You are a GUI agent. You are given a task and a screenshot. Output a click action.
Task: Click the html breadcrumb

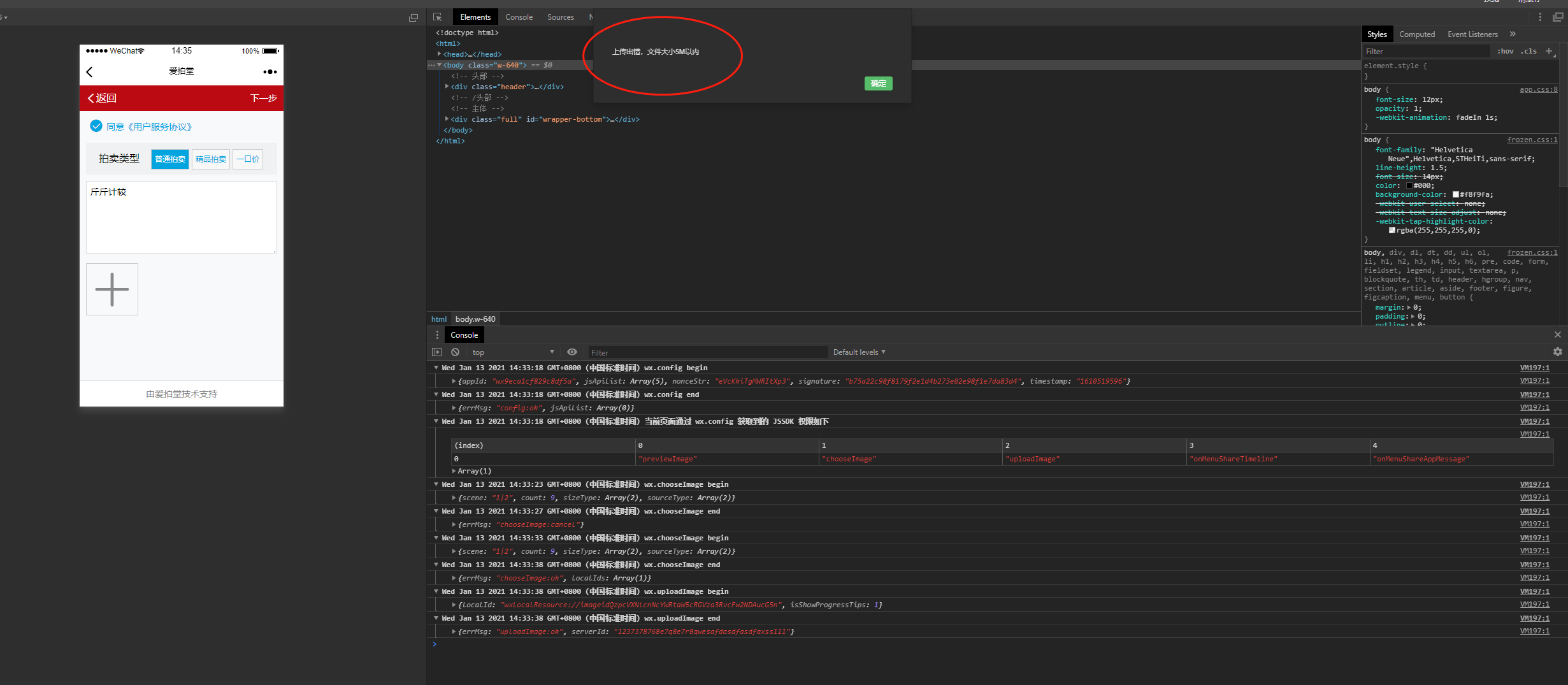[x=439, y=319]
